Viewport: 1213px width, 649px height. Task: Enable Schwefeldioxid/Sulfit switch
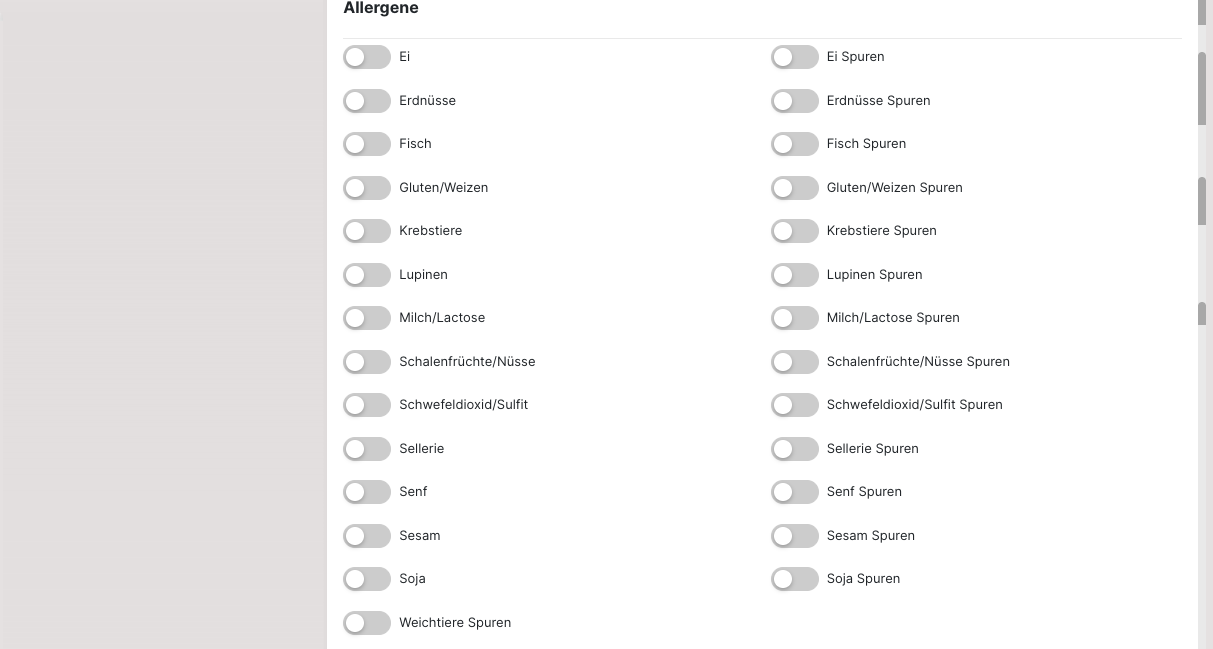367,405
